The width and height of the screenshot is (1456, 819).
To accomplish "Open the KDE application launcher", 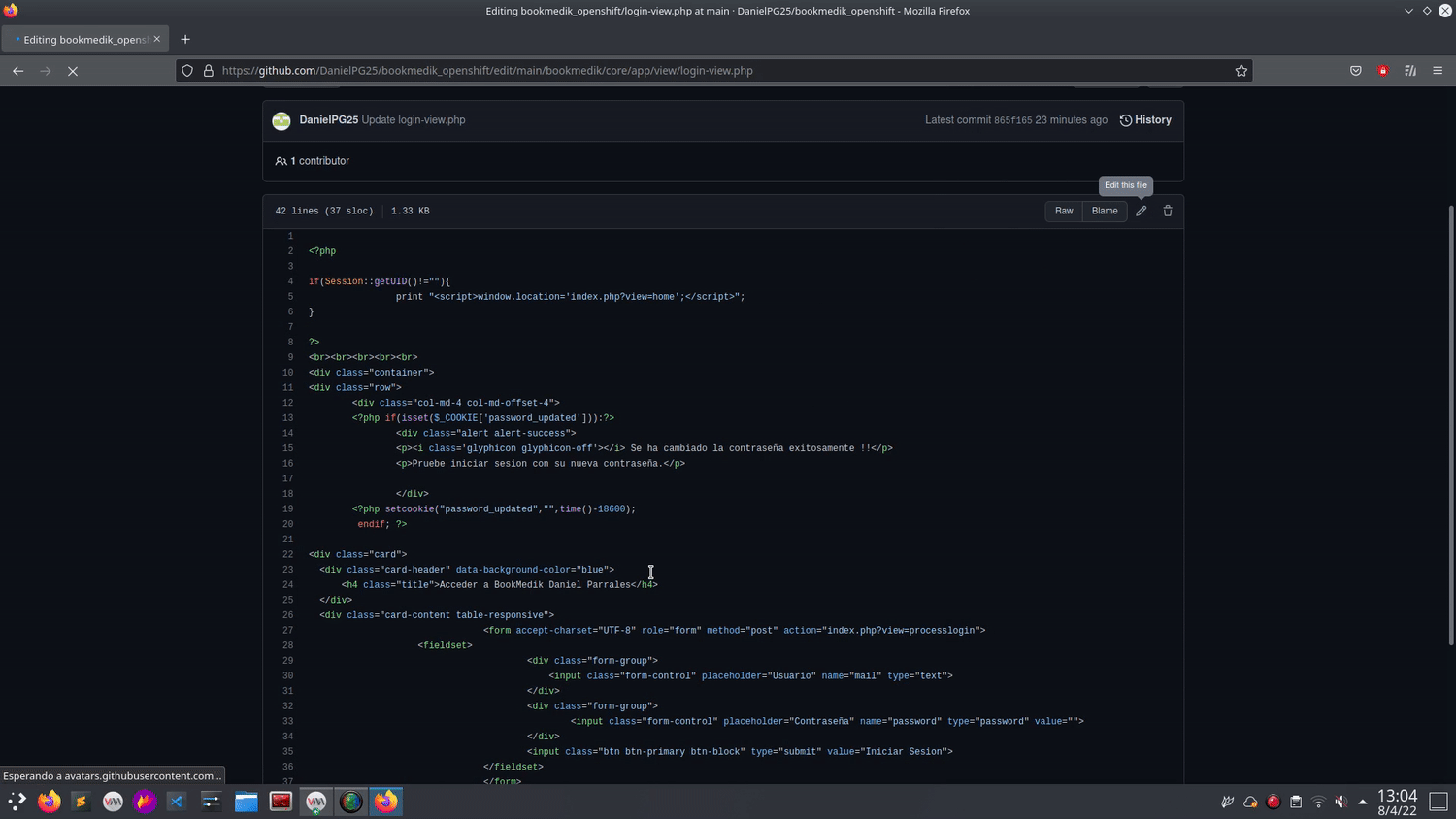I will (17, 802).
